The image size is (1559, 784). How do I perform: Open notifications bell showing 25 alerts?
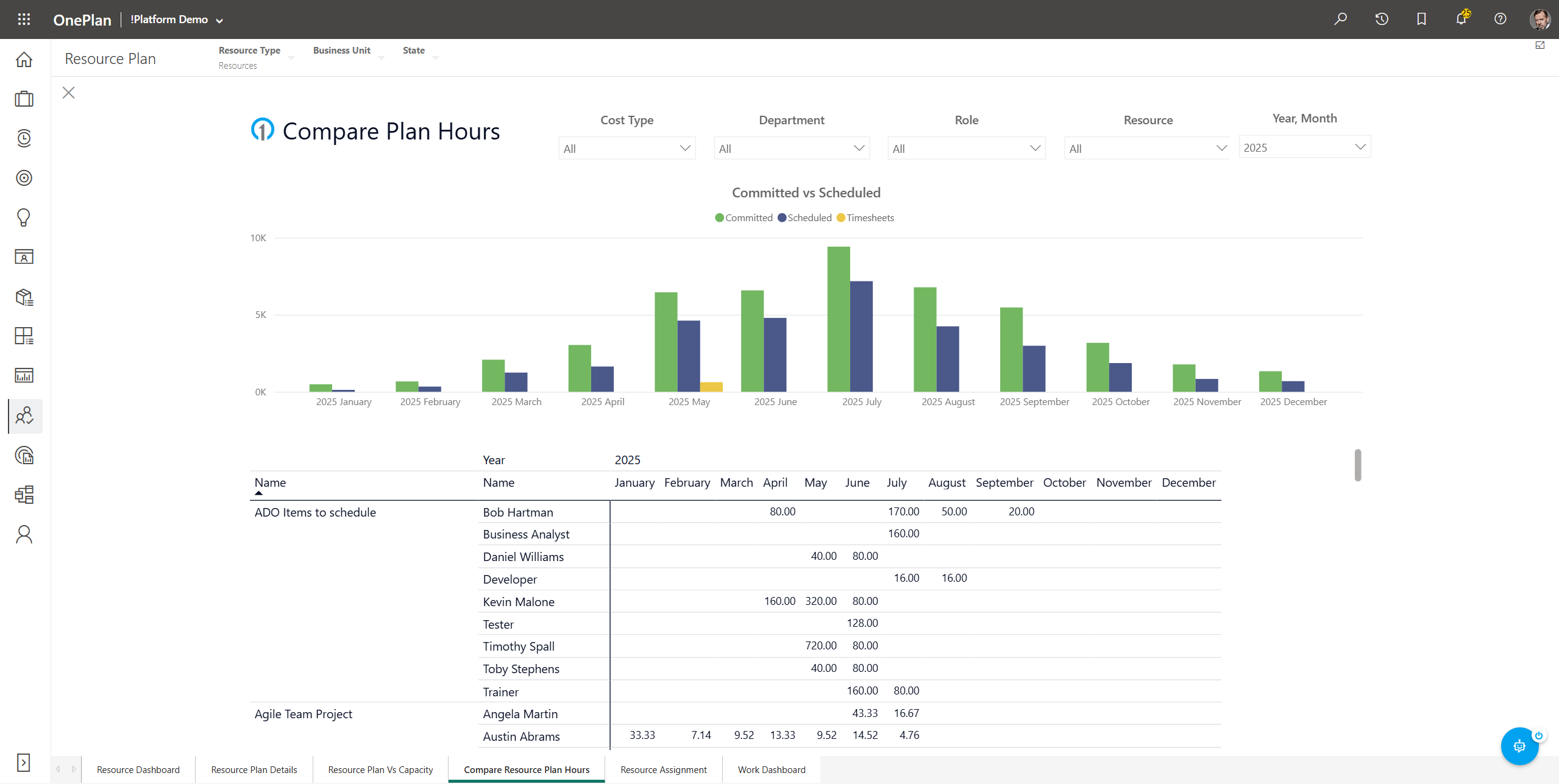pyautogui.click(x=1461, y=19)
